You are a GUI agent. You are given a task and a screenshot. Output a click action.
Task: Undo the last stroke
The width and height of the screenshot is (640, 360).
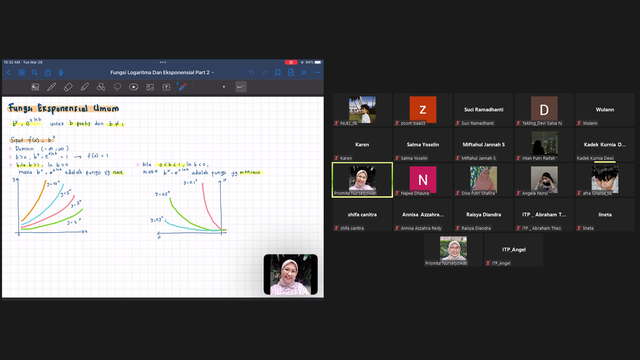[x=252, y=73]
